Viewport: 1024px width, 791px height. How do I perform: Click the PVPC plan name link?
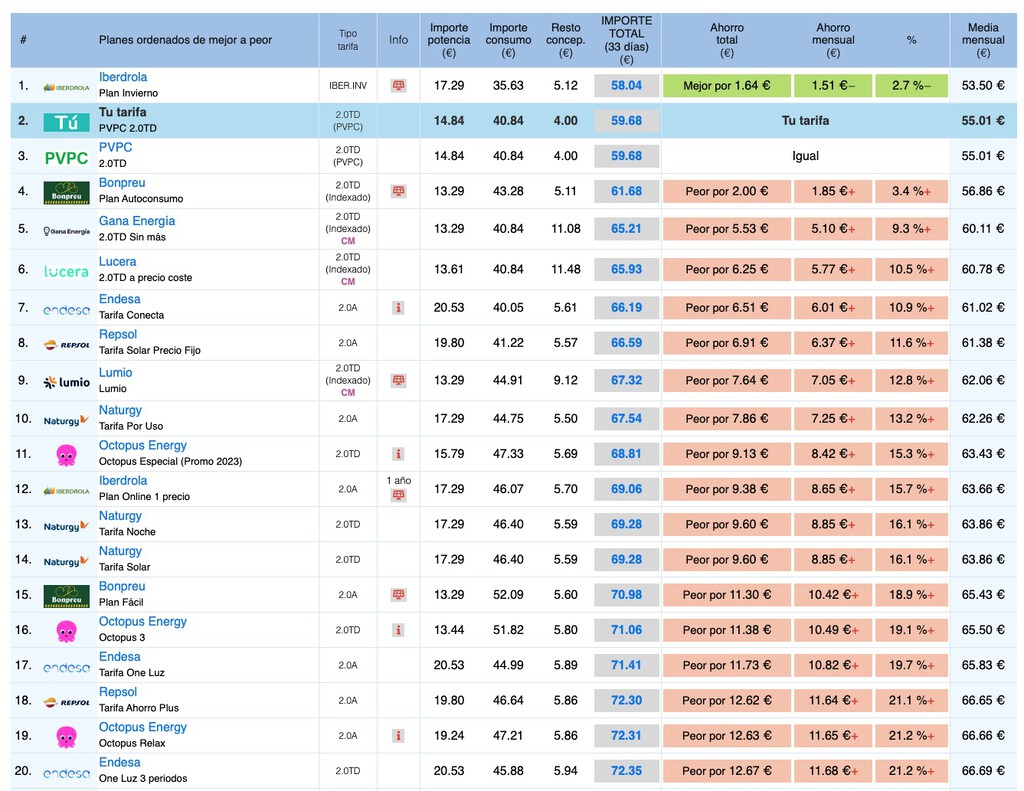(115, 147)
